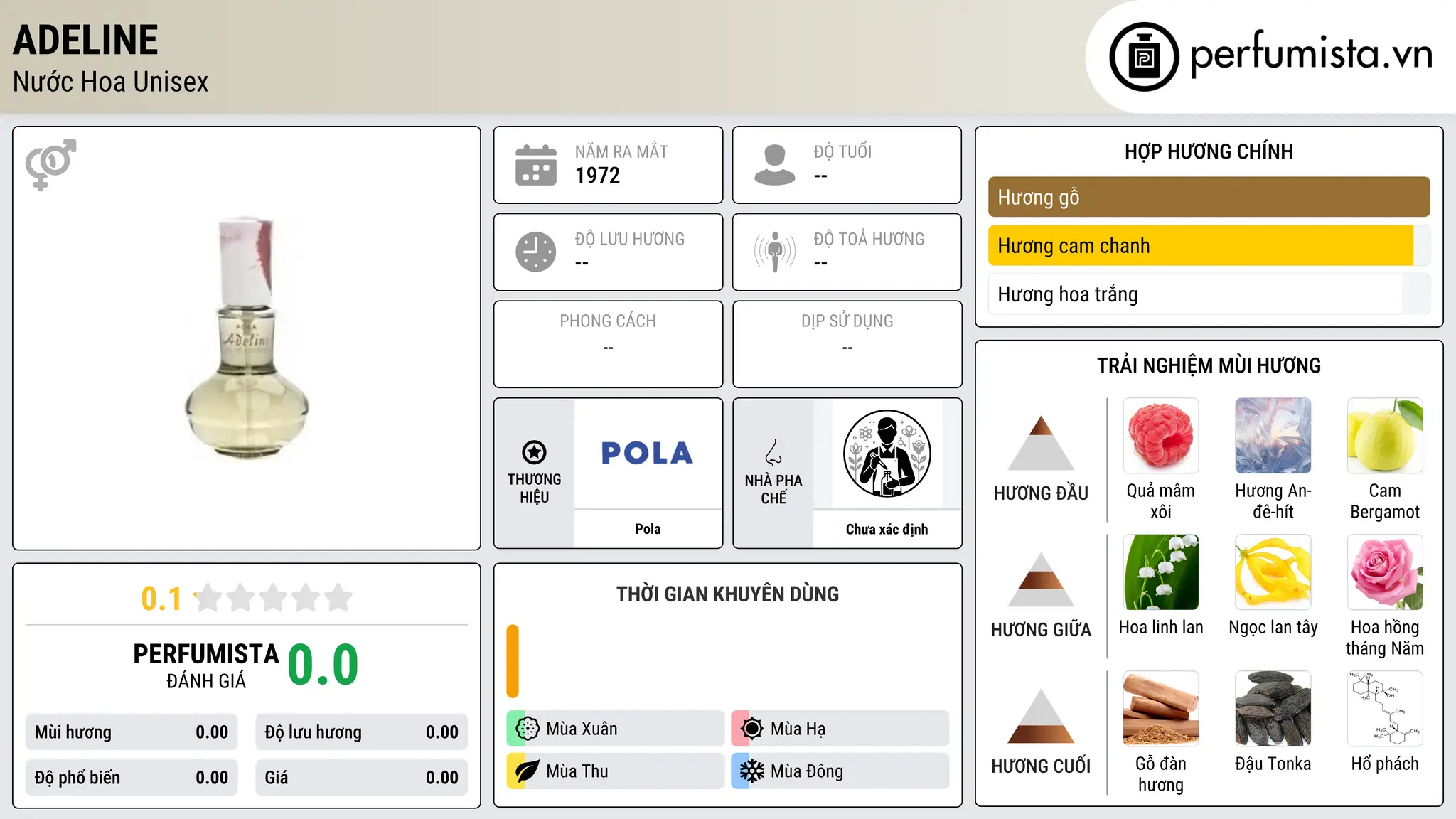The height and width of the screenshot is (819, 1456).
Task: Click the Perfumista Đánh Giá label
Action: pos(206,665)
